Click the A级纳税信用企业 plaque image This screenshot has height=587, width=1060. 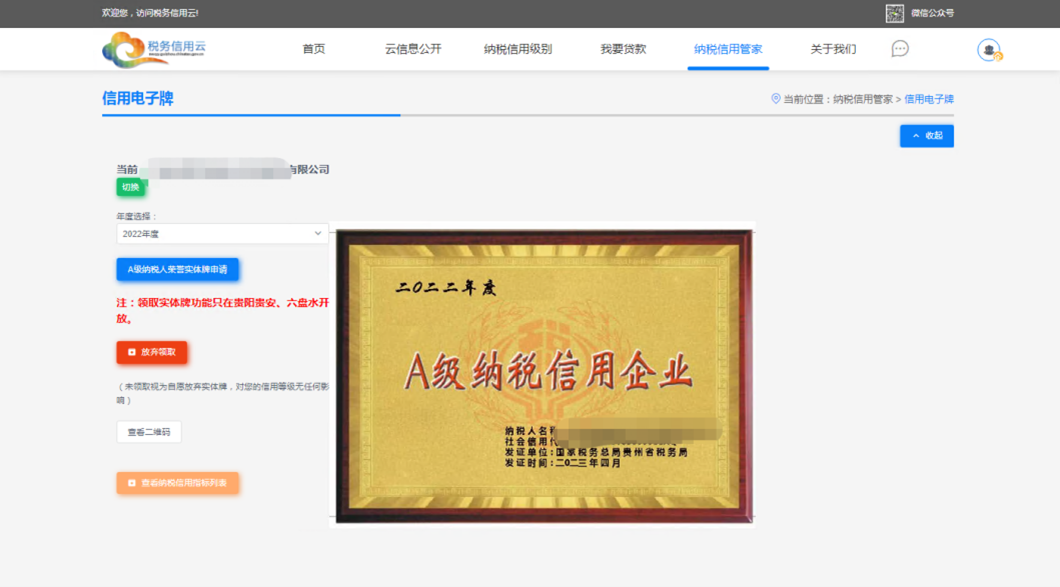pyautogui.click(x=544, y=376)
